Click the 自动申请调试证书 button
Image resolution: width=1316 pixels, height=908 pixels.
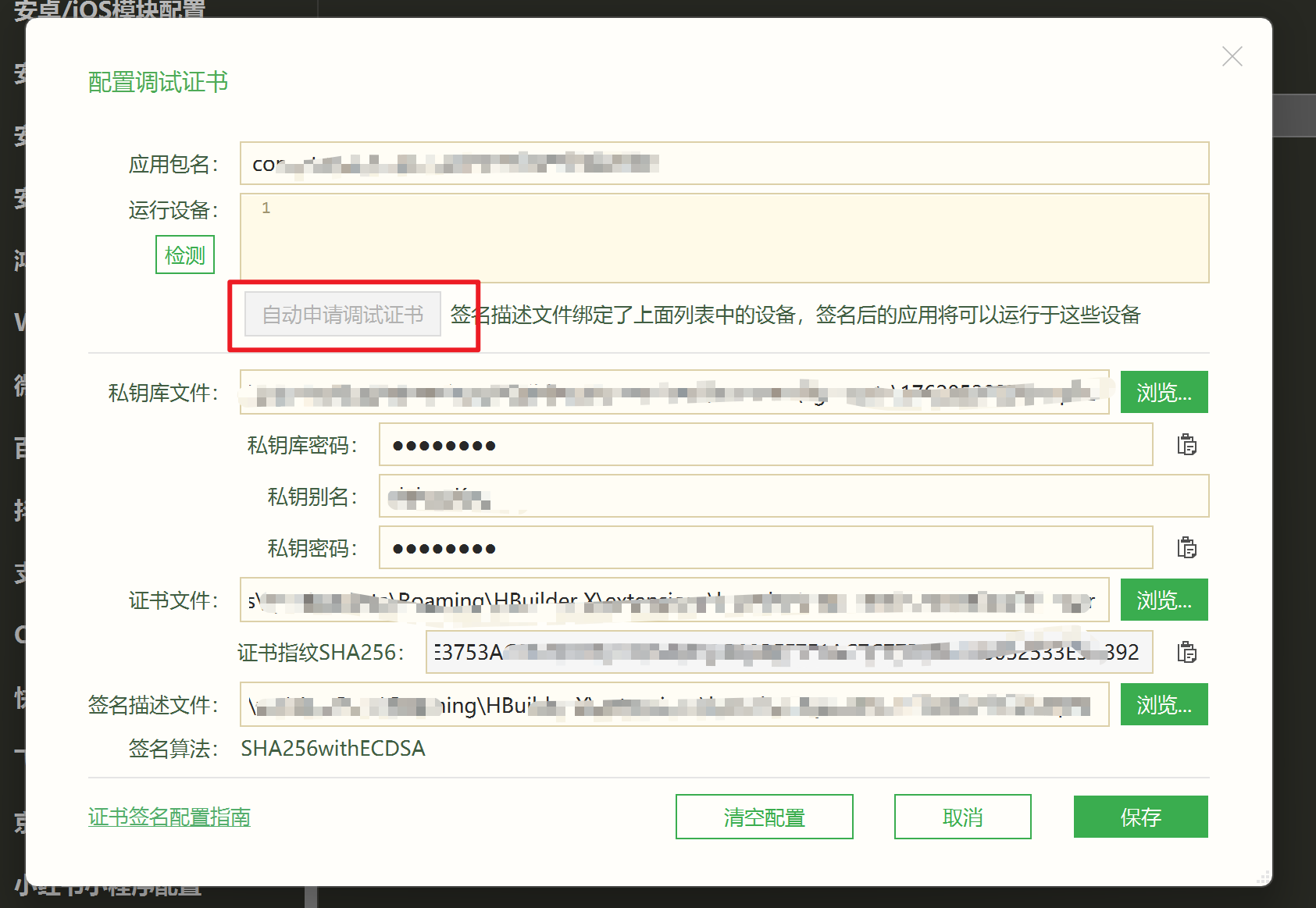pyautogui.click(x=342, y=314)
